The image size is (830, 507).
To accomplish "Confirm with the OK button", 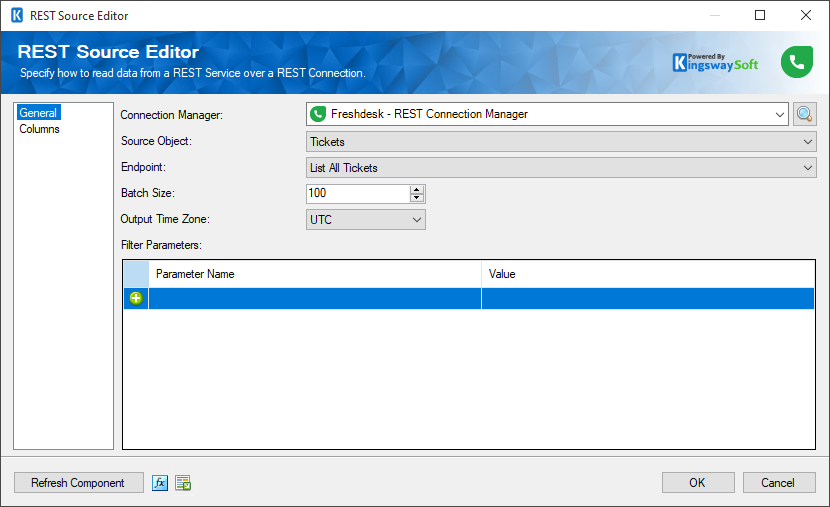I will click(698, 483).
